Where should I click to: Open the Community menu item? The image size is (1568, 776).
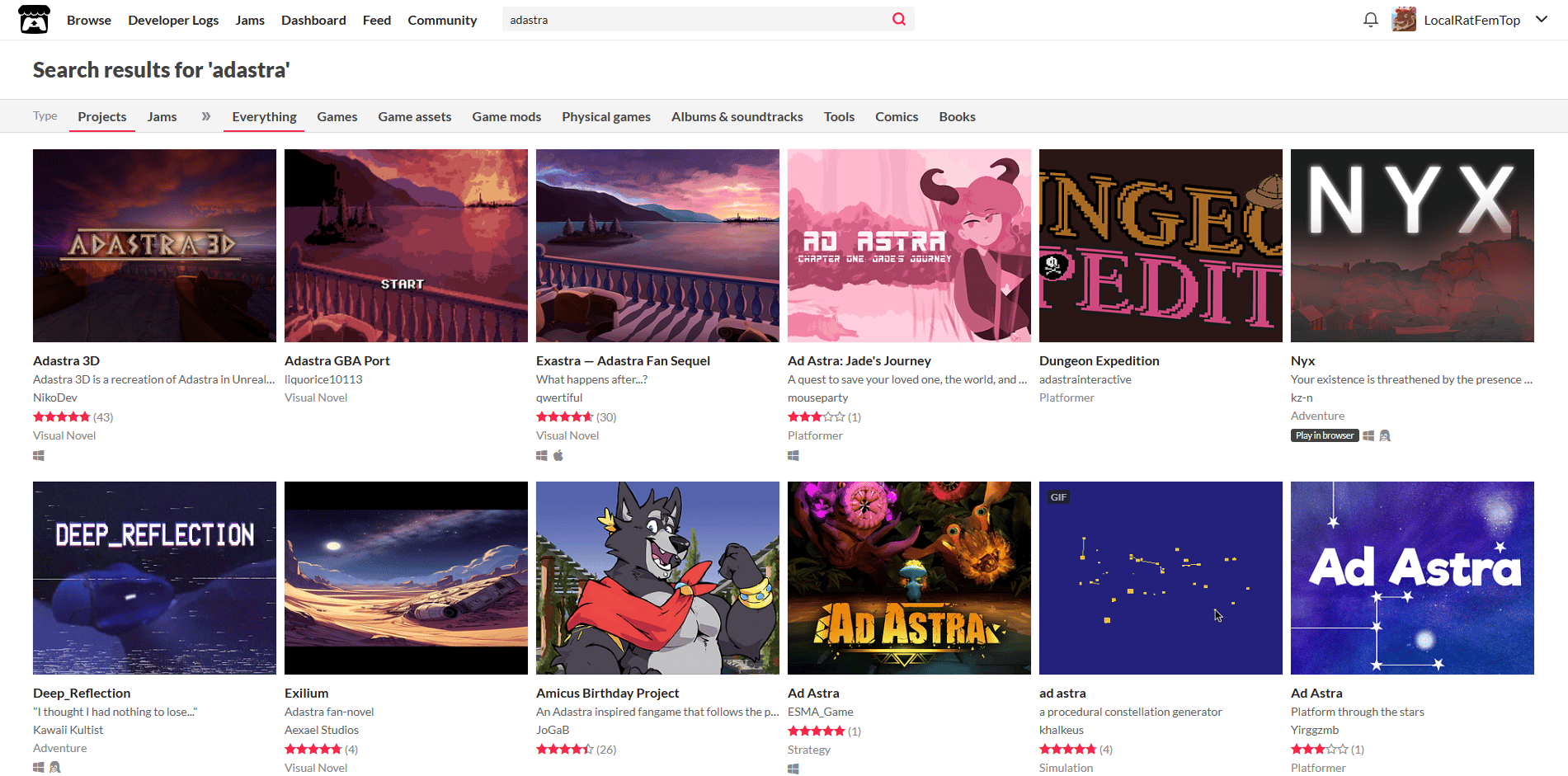[442, 20]
